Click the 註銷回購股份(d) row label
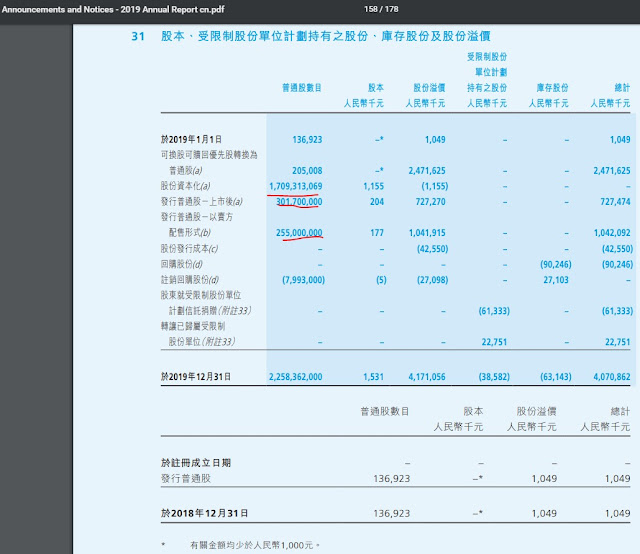Viewport: 640px width, 554px height. tap(190, 280)
